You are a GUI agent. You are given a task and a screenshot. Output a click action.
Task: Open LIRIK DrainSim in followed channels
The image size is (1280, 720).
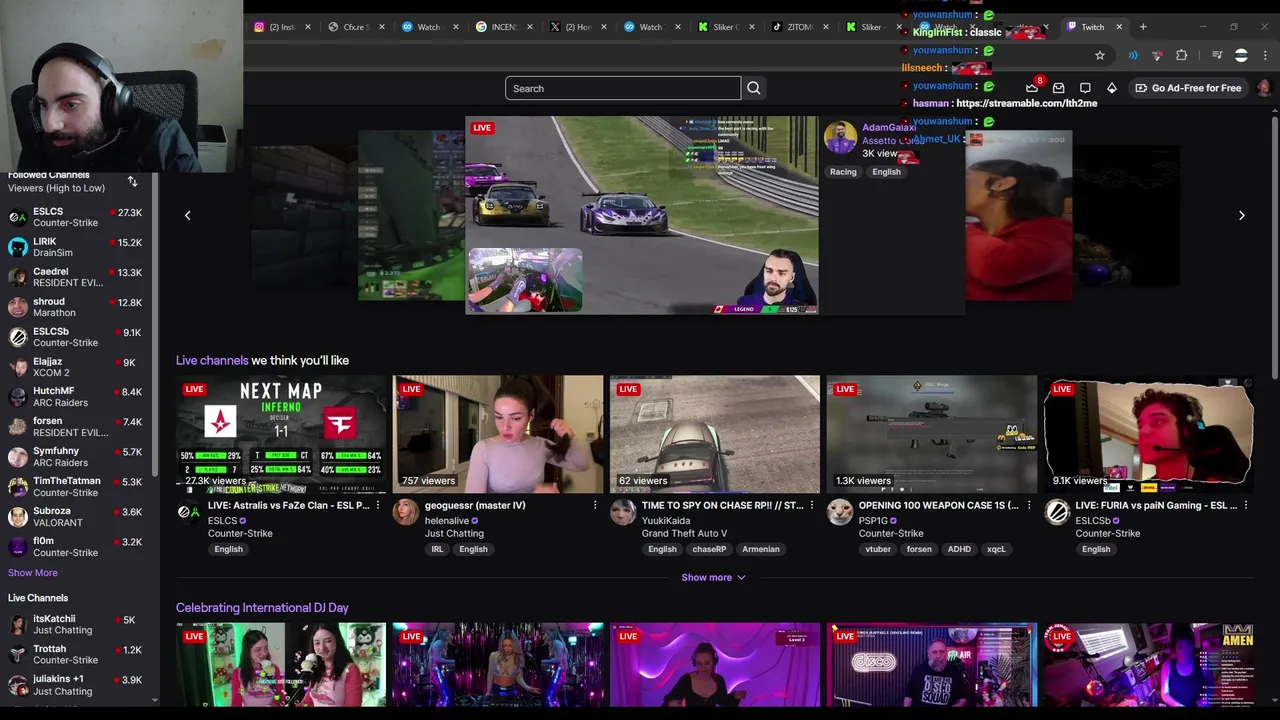[76, 247]
